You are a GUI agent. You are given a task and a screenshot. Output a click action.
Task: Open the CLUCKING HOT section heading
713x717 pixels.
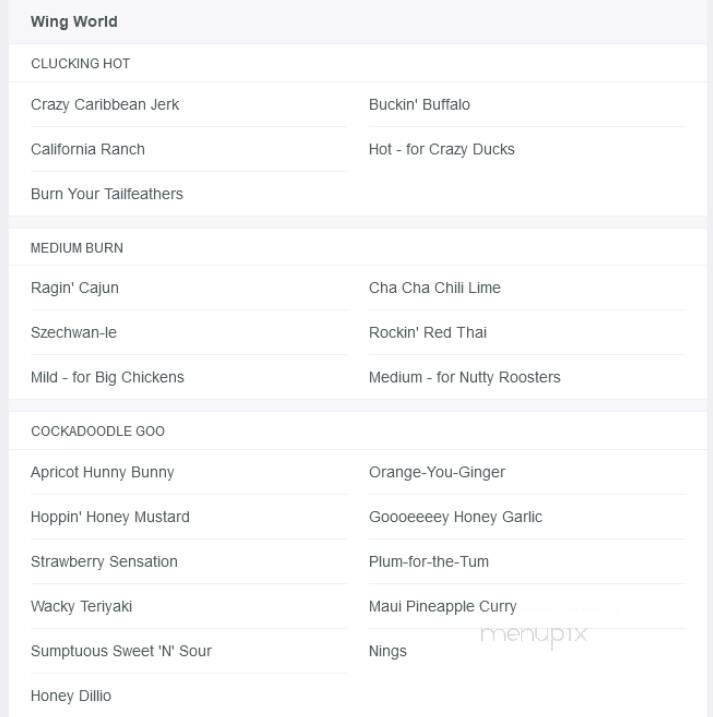pyautogui.click(x=80, y=64)
